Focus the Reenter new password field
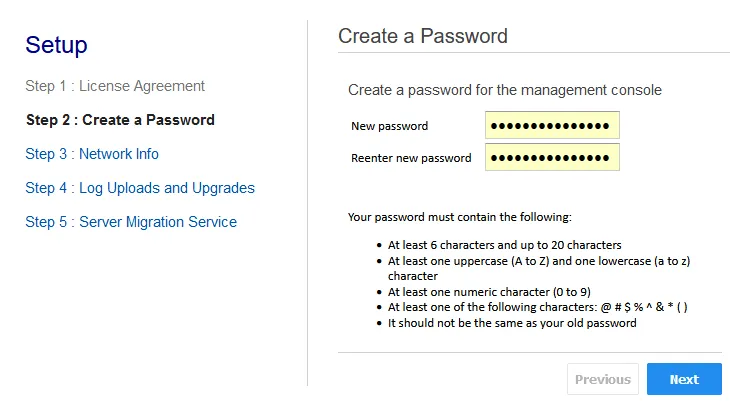 (552, 158)
